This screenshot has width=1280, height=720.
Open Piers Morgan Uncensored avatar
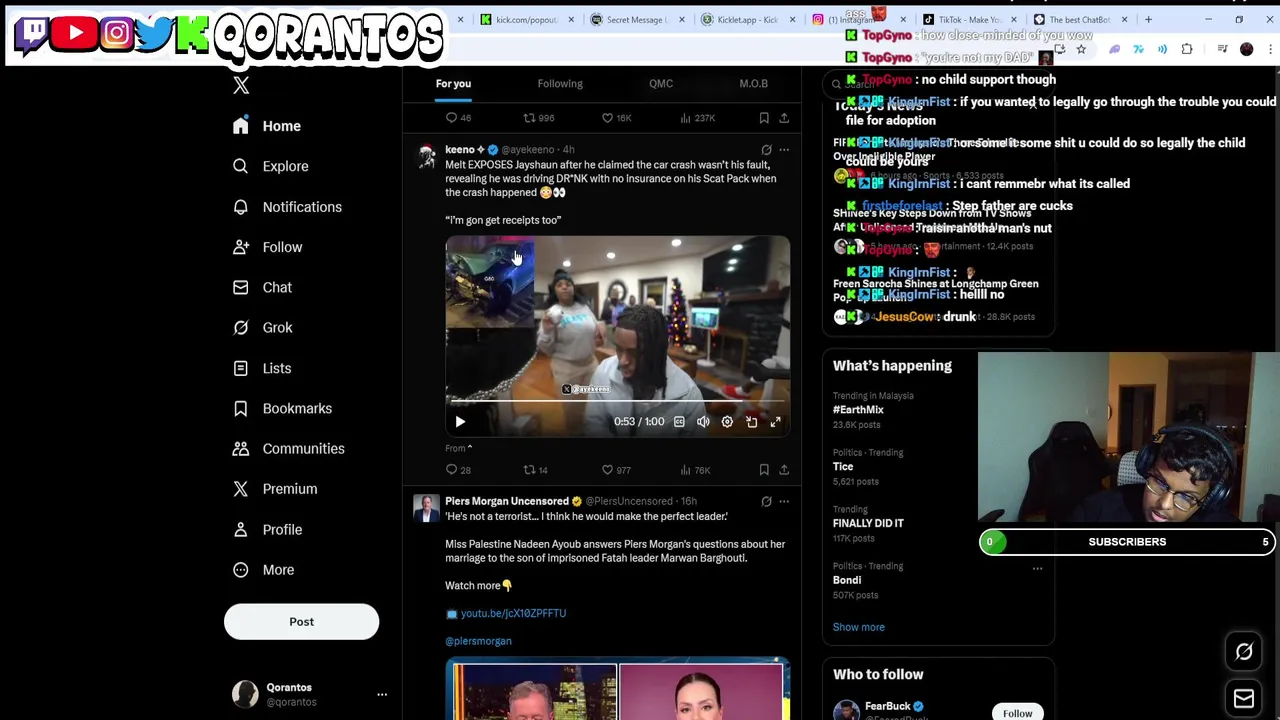[427, 508]
